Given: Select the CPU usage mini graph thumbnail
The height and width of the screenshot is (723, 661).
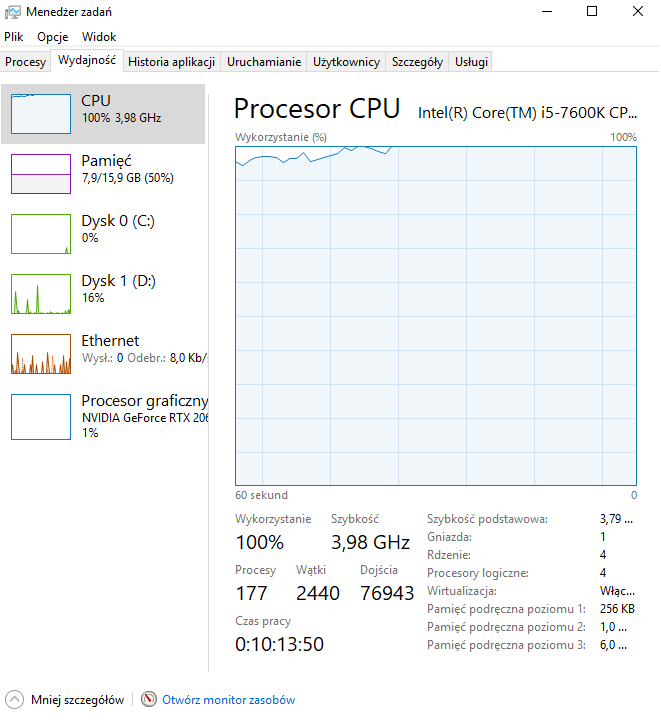Looking at the screenshot, I should point(41,114).
